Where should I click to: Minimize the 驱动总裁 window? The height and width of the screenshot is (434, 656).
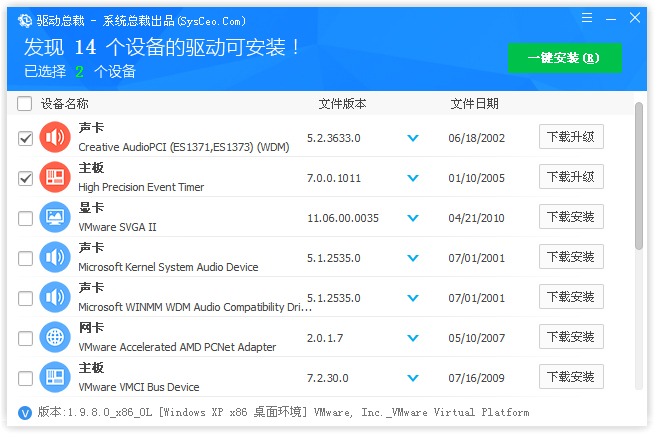coord(611,19)
